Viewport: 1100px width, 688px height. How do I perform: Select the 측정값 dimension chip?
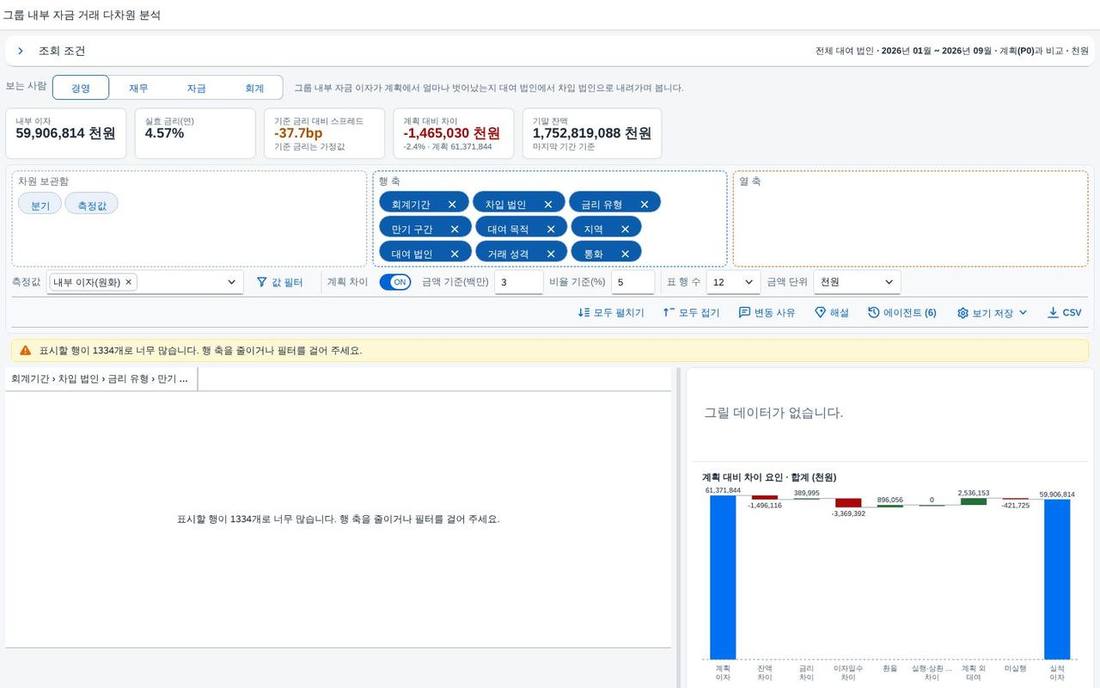pos(92,205)
